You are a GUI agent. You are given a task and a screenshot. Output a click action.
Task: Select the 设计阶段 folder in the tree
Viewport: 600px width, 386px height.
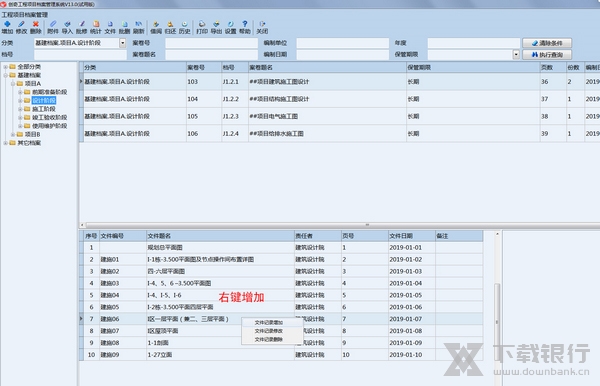point(44,100)
